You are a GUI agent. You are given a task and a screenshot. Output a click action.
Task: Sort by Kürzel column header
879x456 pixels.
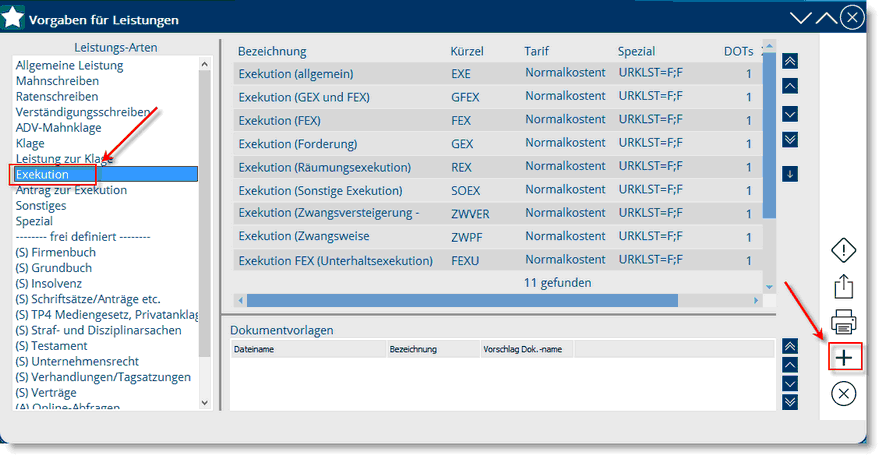pyautogui.click(x=466, y=52)
